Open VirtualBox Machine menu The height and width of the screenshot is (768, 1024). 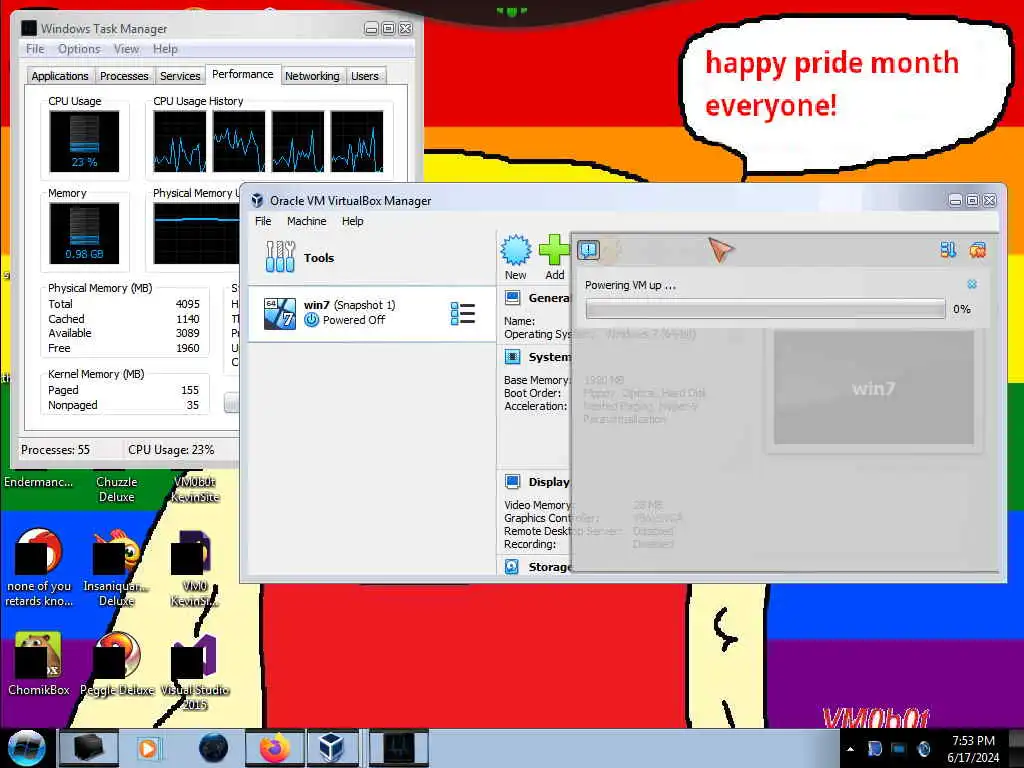click(306, 221)
